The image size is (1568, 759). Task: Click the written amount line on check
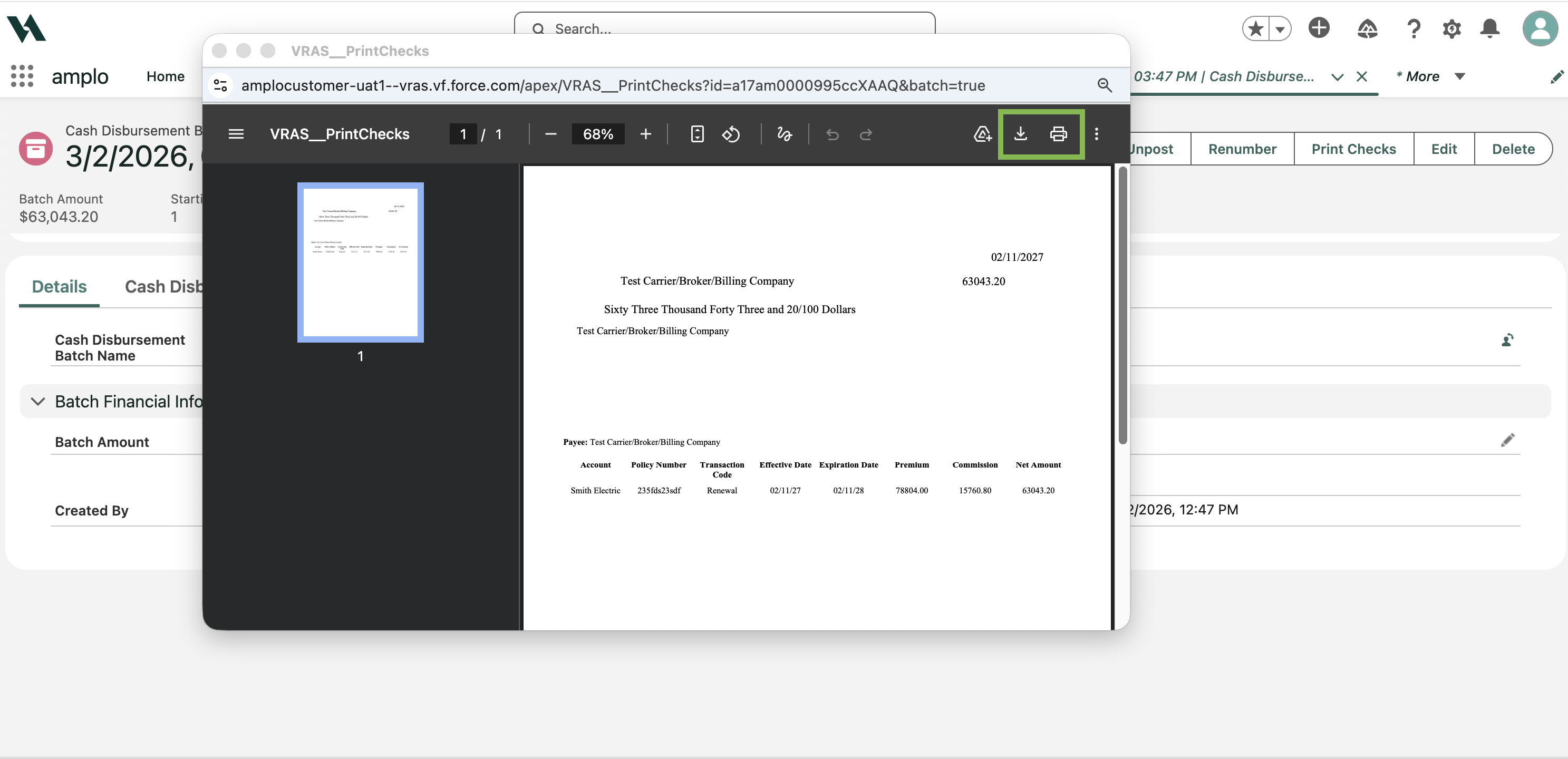[729, 309]
